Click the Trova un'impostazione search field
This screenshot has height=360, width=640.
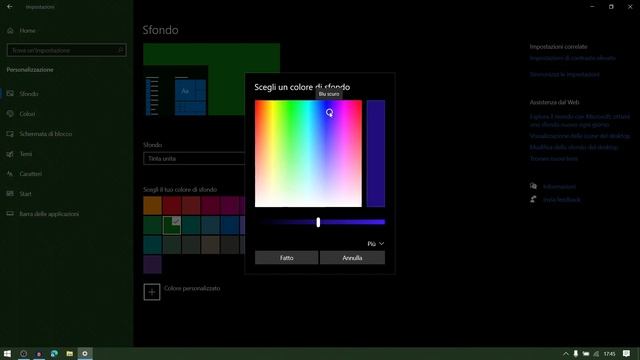(67, 50)
